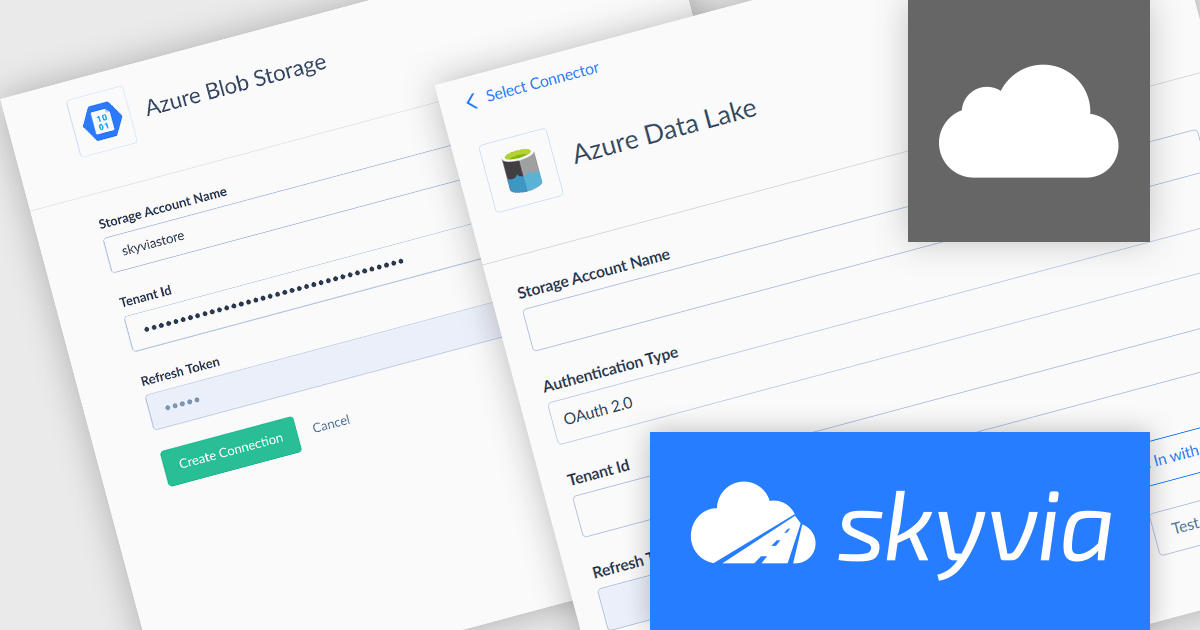Click the Authentication Type label
Screen dimensions: 1200x630
point(610,370)
